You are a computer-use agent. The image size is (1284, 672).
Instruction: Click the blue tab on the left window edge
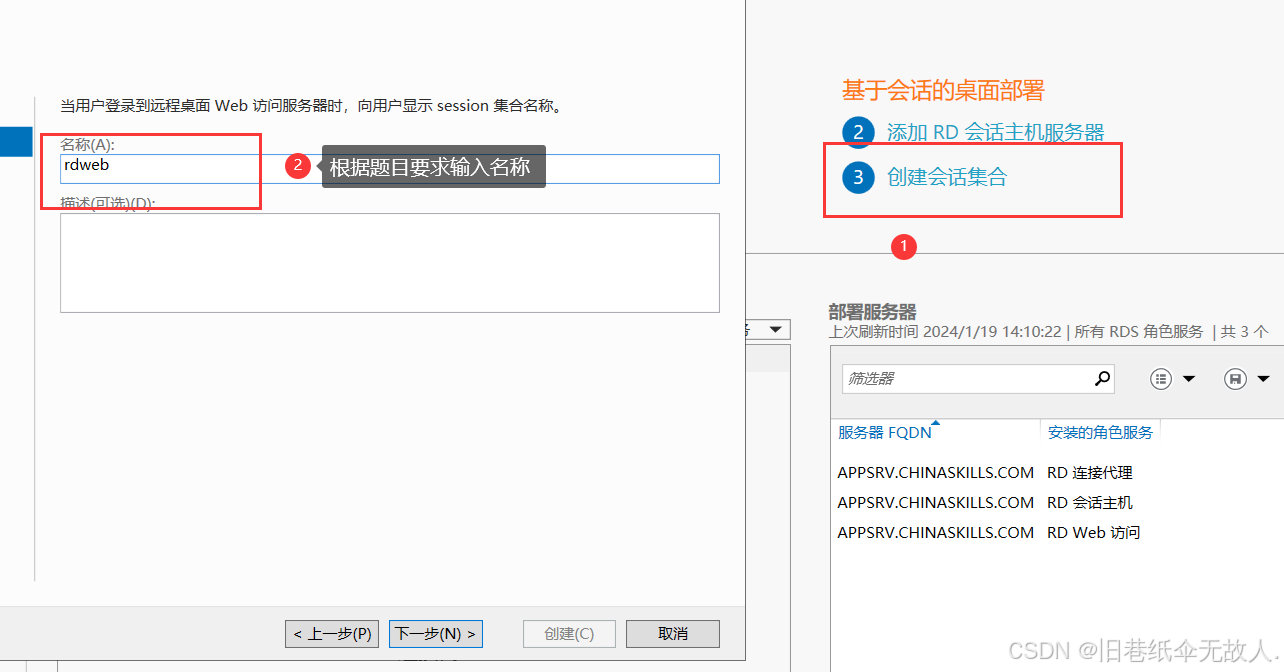(16, 141)
